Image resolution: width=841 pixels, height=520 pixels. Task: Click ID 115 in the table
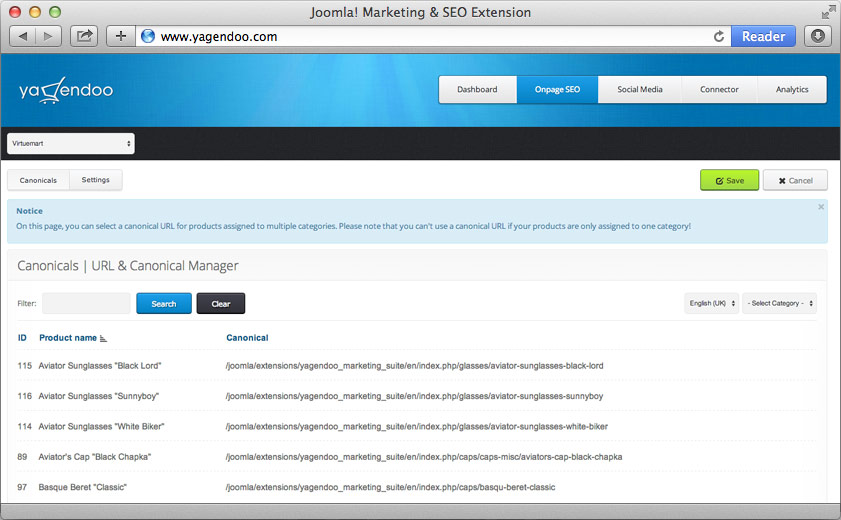25,366
